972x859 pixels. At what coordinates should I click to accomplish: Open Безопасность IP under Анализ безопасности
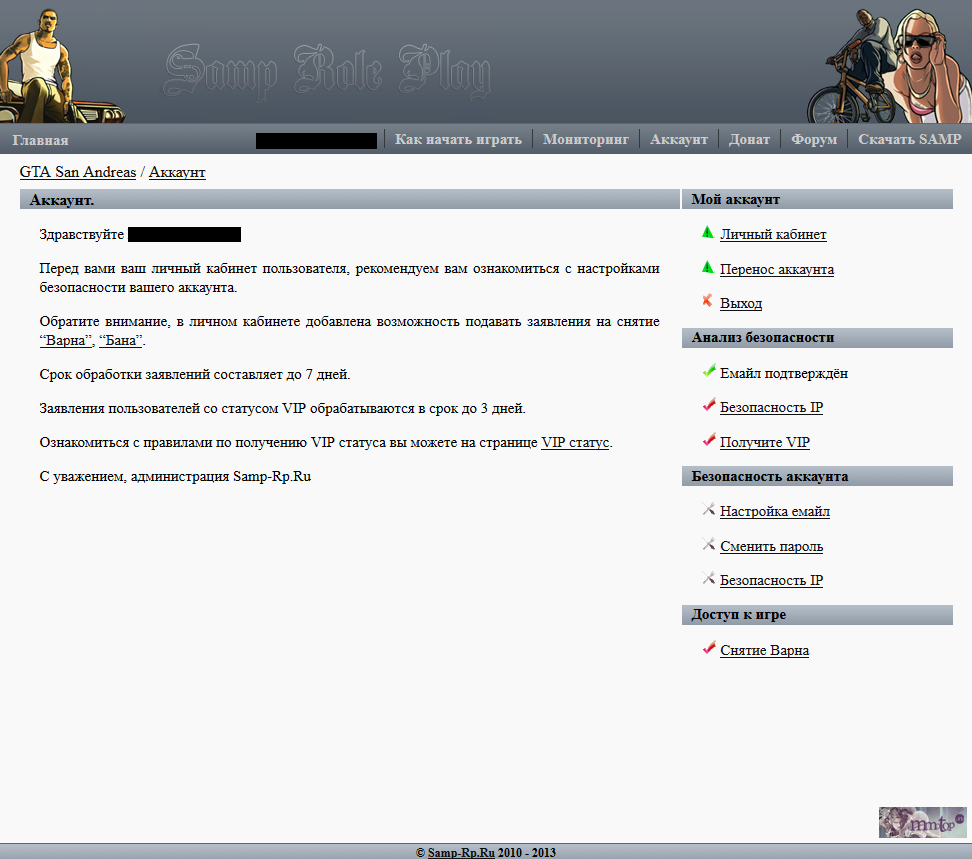point(771,408)
